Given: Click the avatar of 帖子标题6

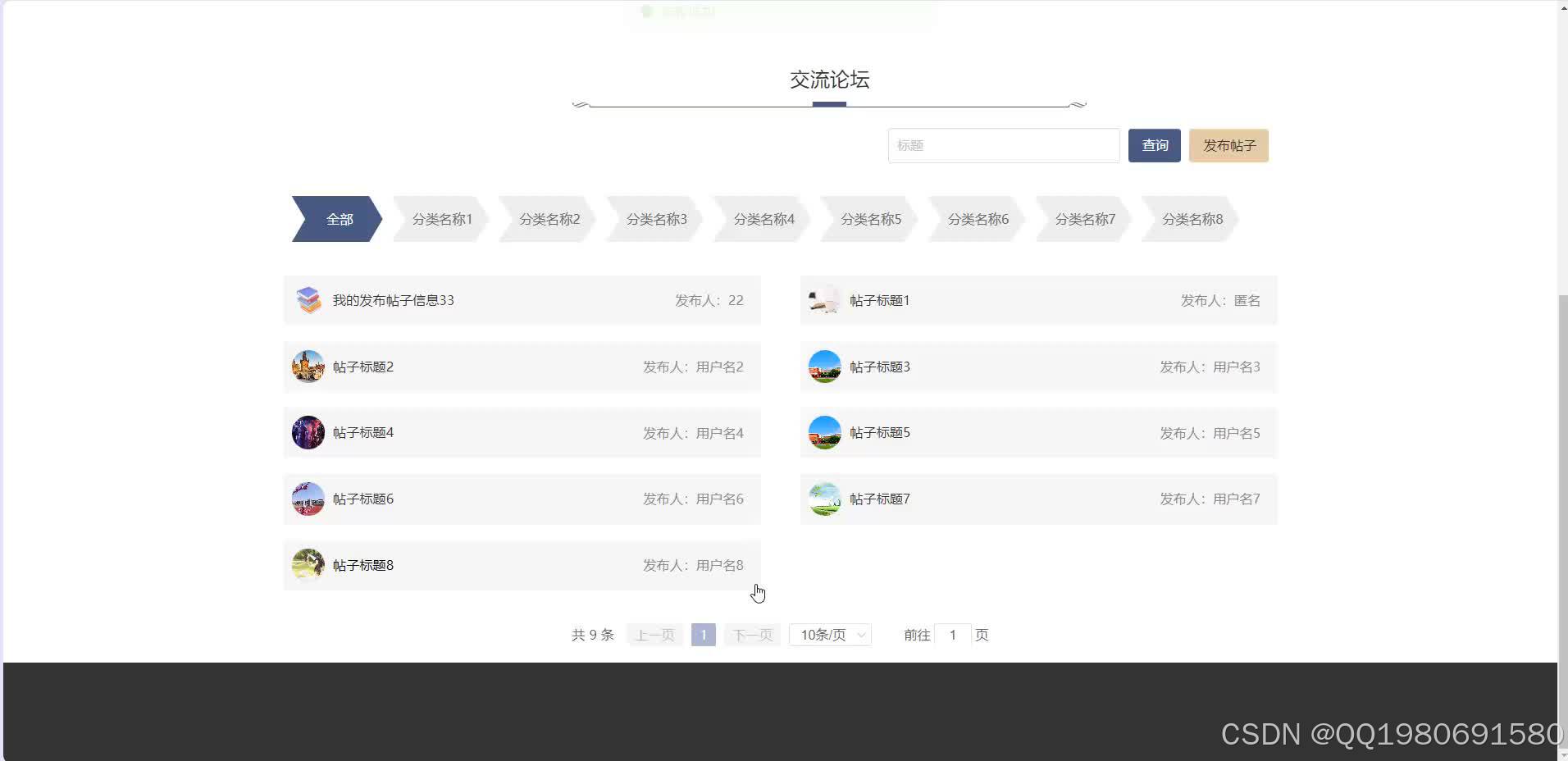Looking at the screenshot, I should coord(308,499).
